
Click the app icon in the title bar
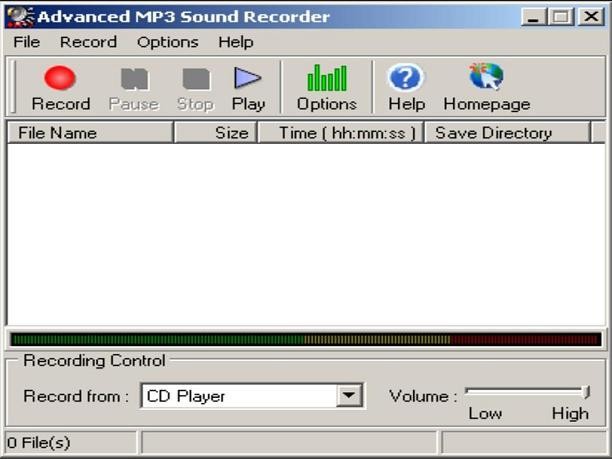20,16
